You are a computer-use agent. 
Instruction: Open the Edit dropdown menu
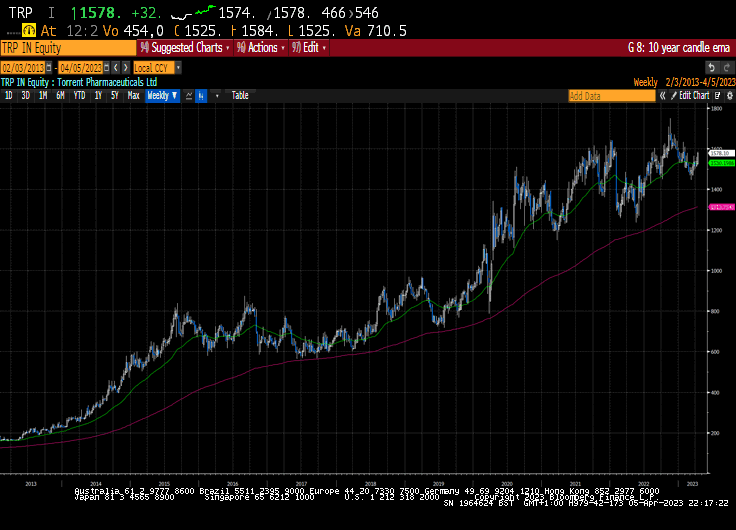click(309, 48)
